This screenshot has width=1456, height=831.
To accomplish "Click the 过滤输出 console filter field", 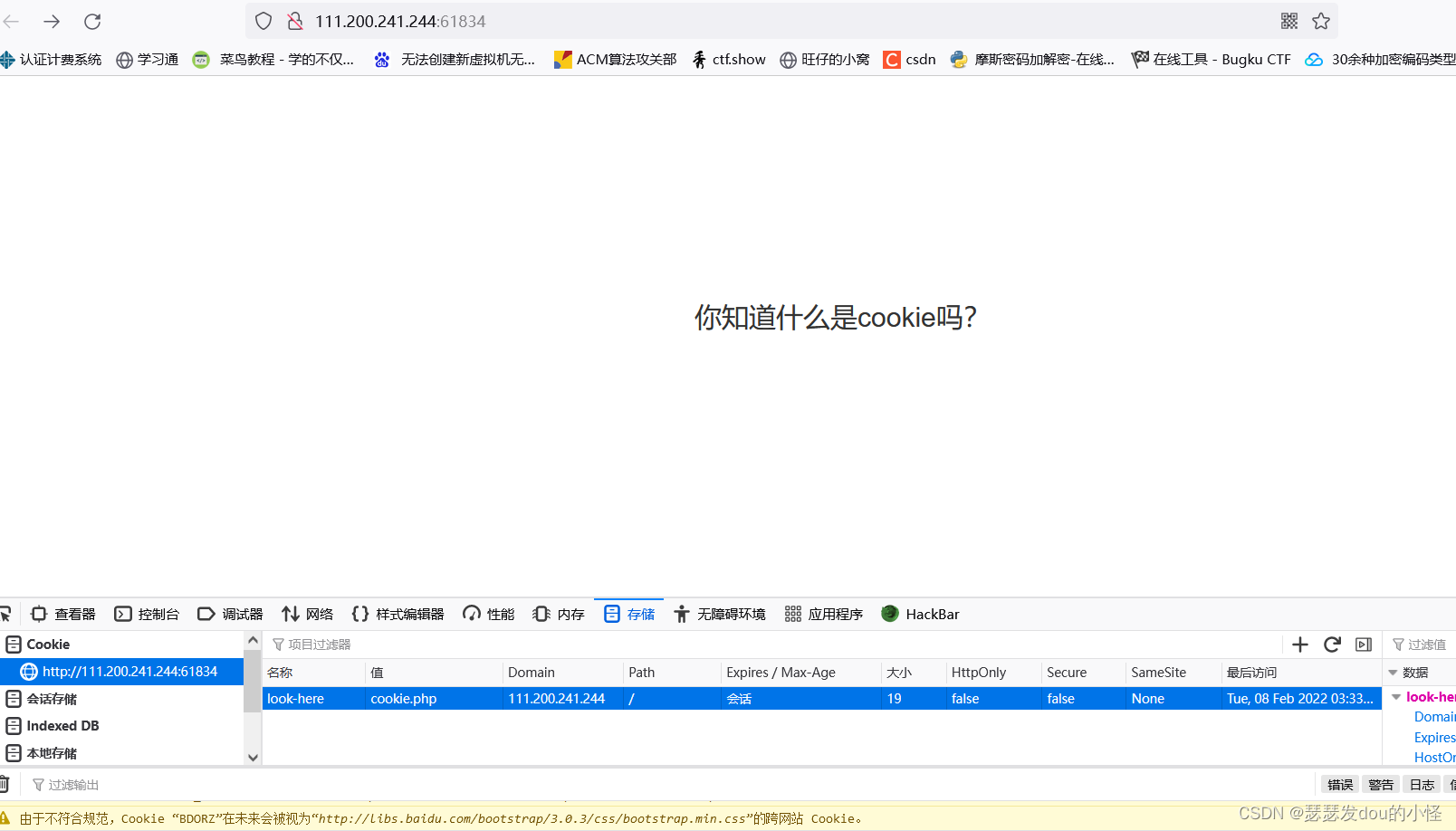I will [670, 785].
